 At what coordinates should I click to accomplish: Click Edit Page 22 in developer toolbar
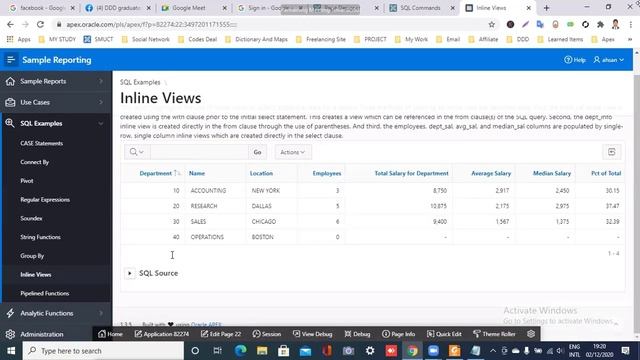(x=221, y=334)
